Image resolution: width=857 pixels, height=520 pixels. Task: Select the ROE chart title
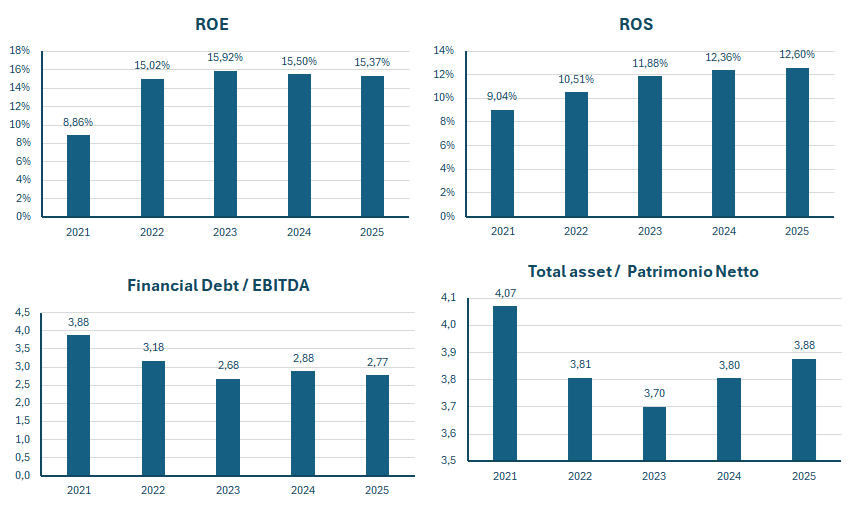pos(212,25)
